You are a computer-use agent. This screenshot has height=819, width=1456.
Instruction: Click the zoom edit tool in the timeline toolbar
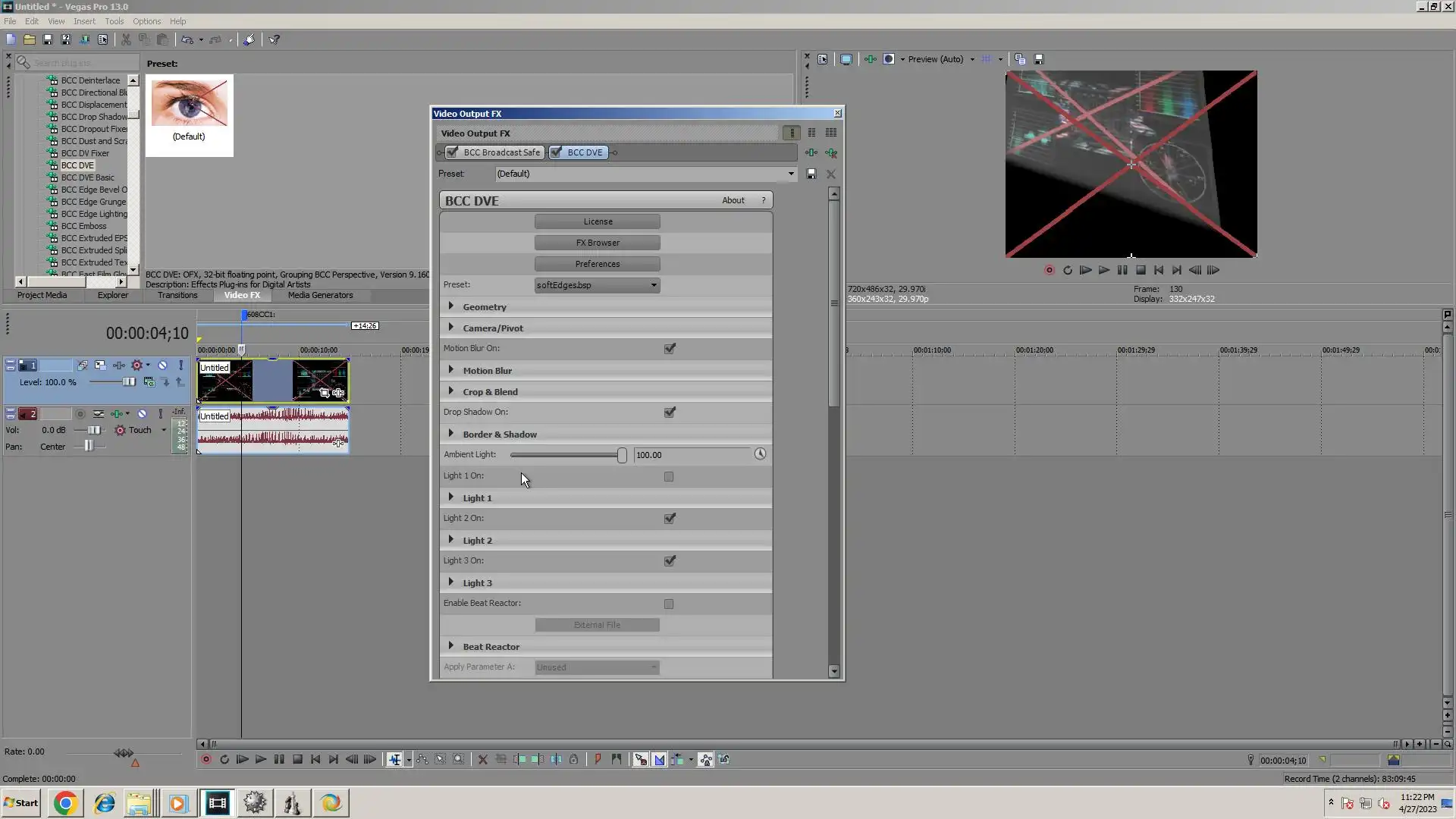(459, 760)
